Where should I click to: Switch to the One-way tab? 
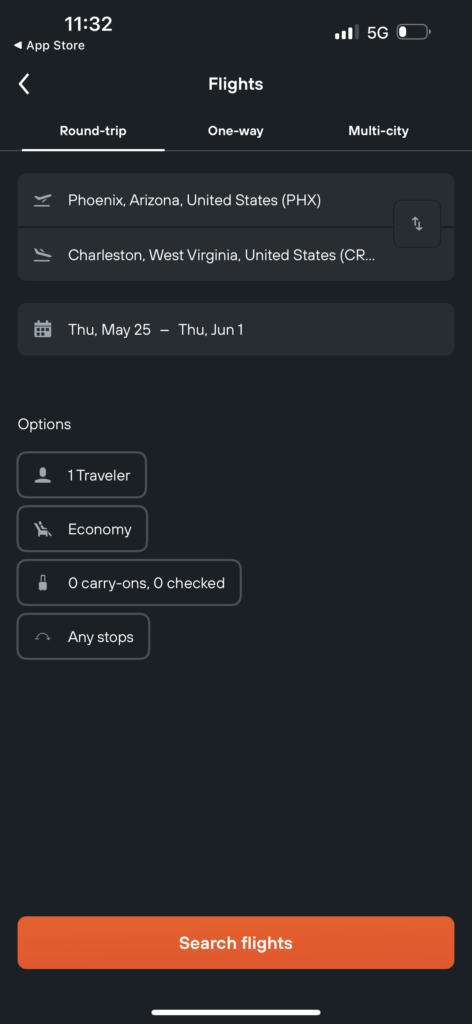[236, 131]
